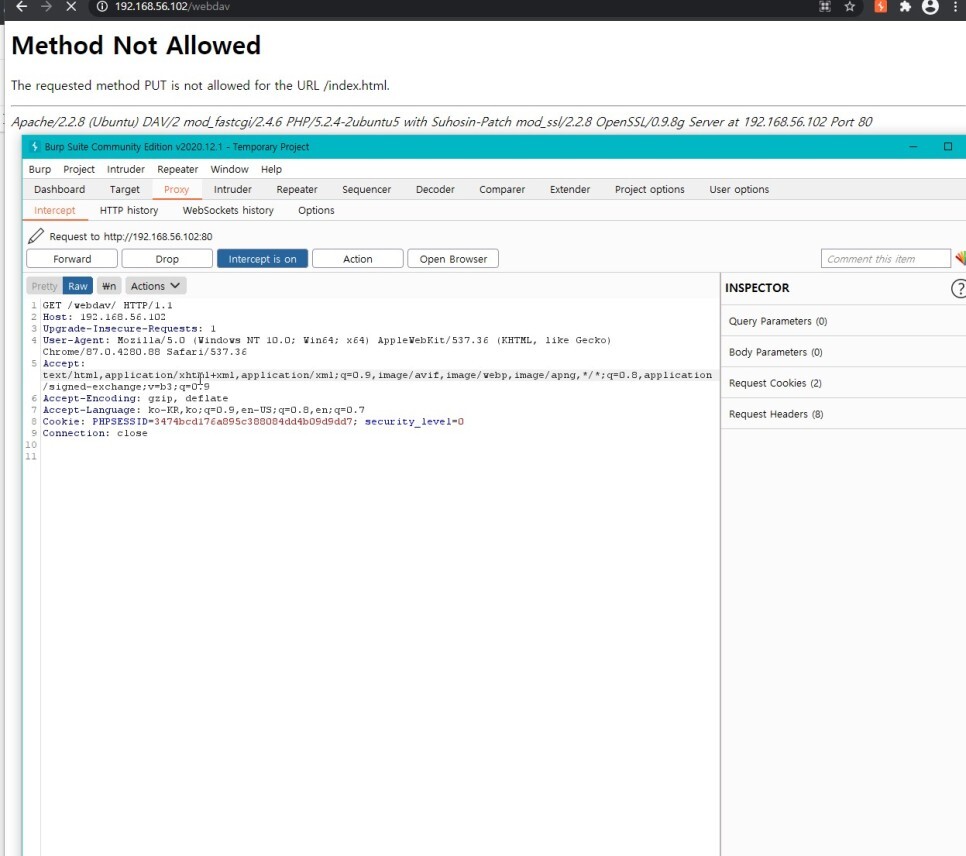
Task: Open the Intruder menu in menu bar
Action: 126,169
